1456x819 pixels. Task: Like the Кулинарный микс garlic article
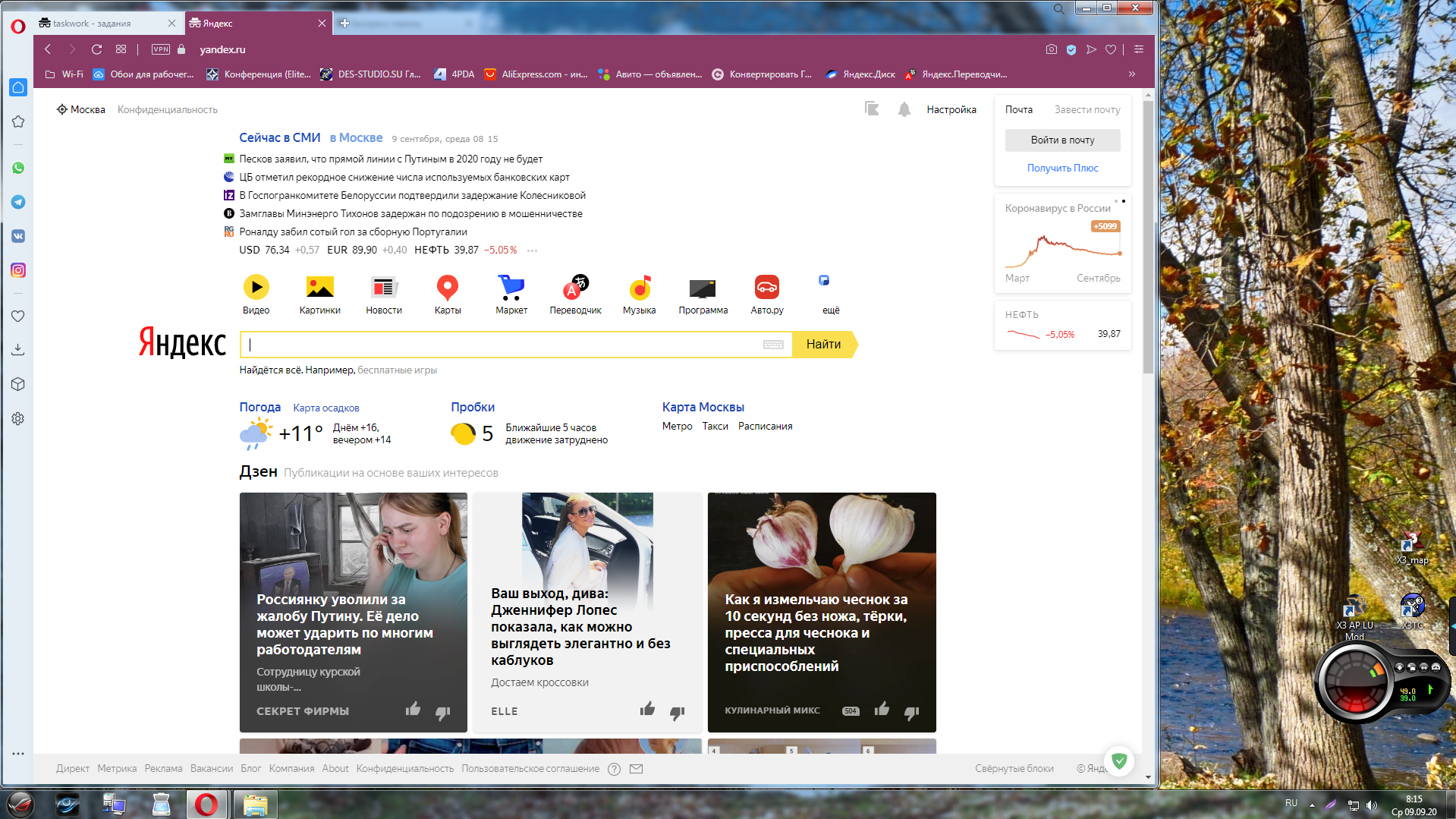pyautogui.click(x=882, y=709)
